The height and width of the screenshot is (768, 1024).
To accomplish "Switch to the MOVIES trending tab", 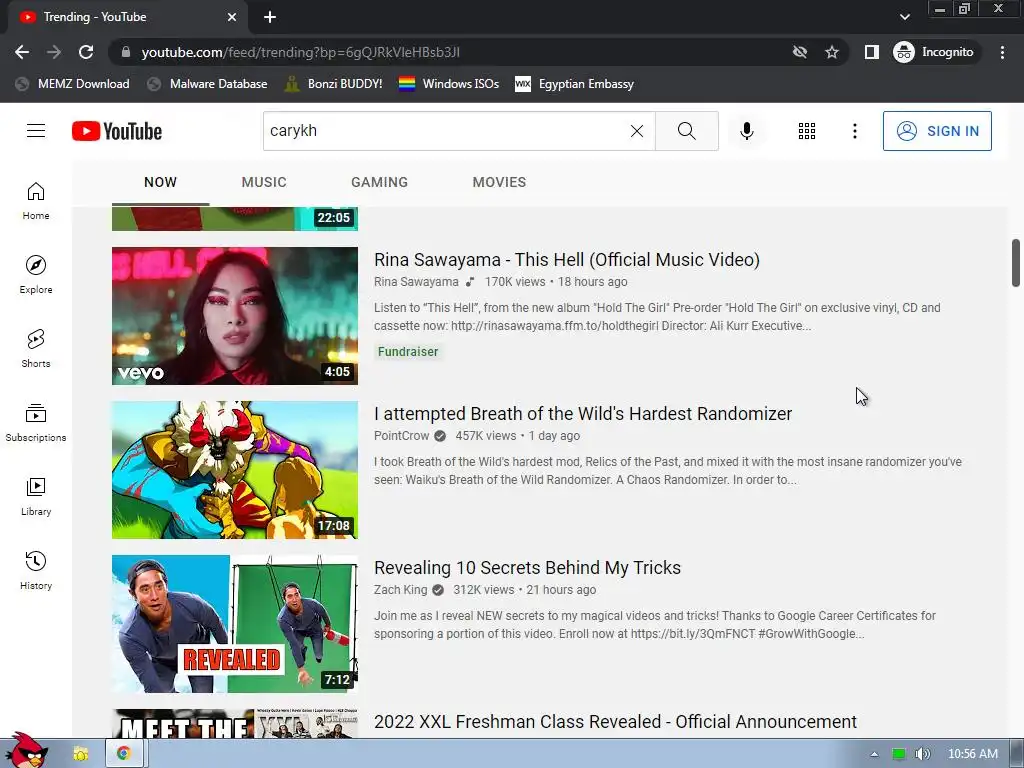I will [x=500, y=182].
